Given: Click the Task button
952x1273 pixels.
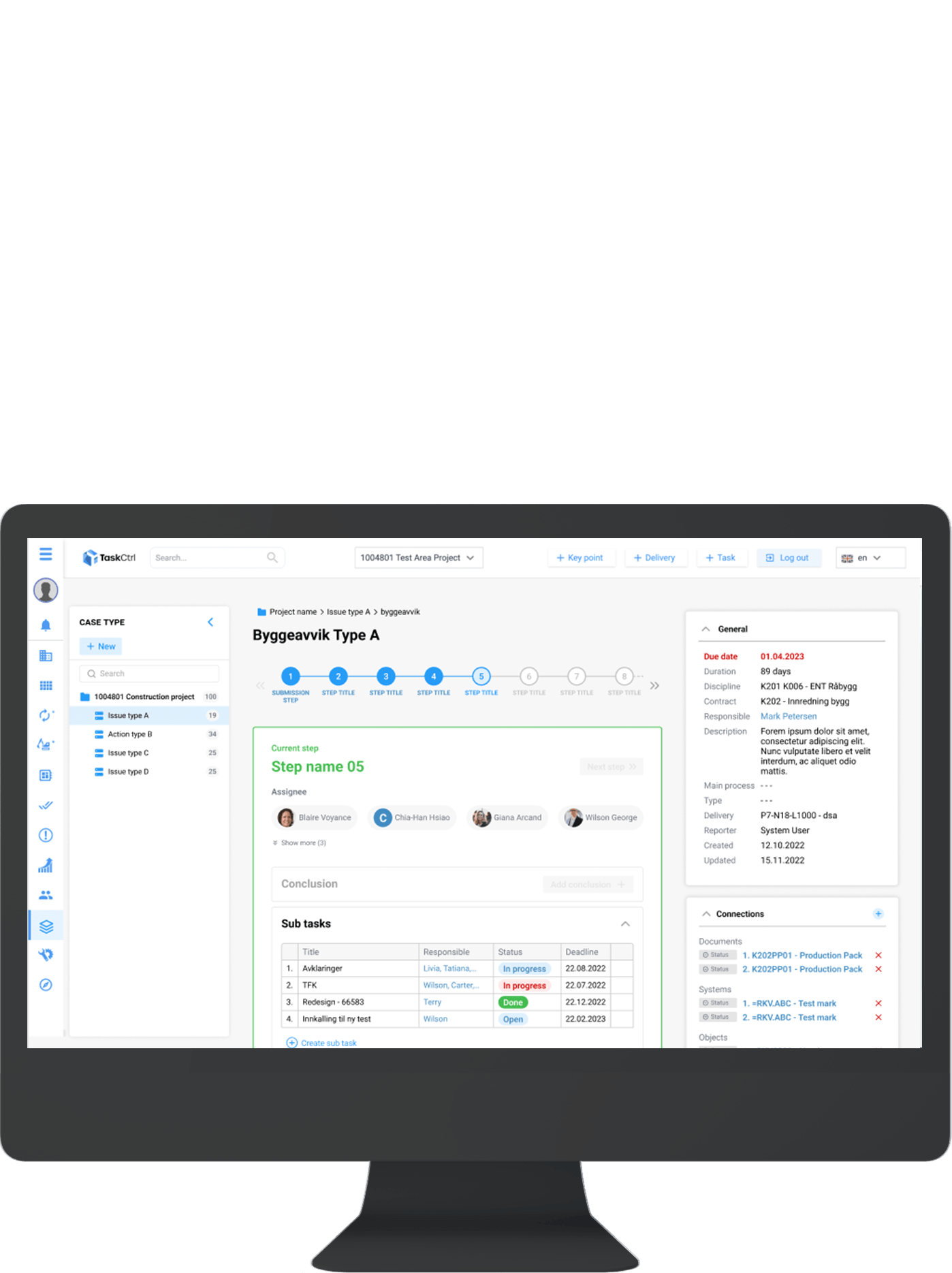Looking at the screenshot, I should click(x=721, y=558).
